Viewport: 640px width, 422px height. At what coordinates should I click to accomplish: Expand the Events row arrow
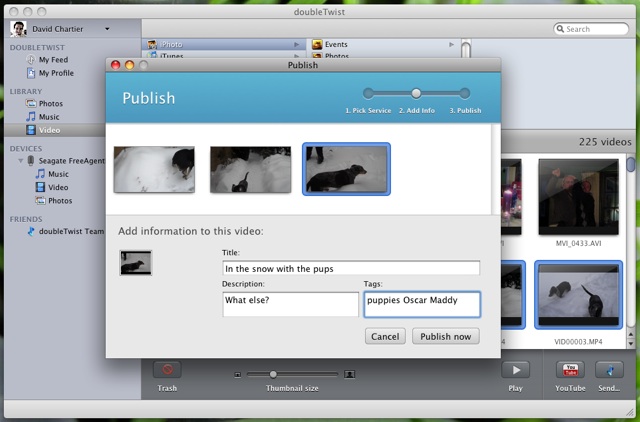point(451,44)
